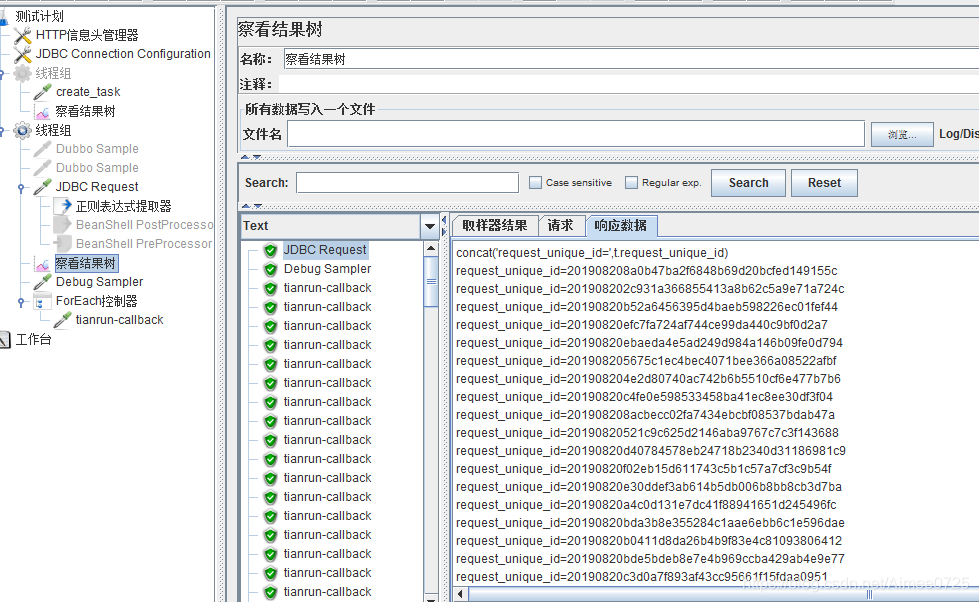The width and height of the screenshot is (979, 602).
Task: Switch to the 取样器结果 tab
Action: (494, 225)
